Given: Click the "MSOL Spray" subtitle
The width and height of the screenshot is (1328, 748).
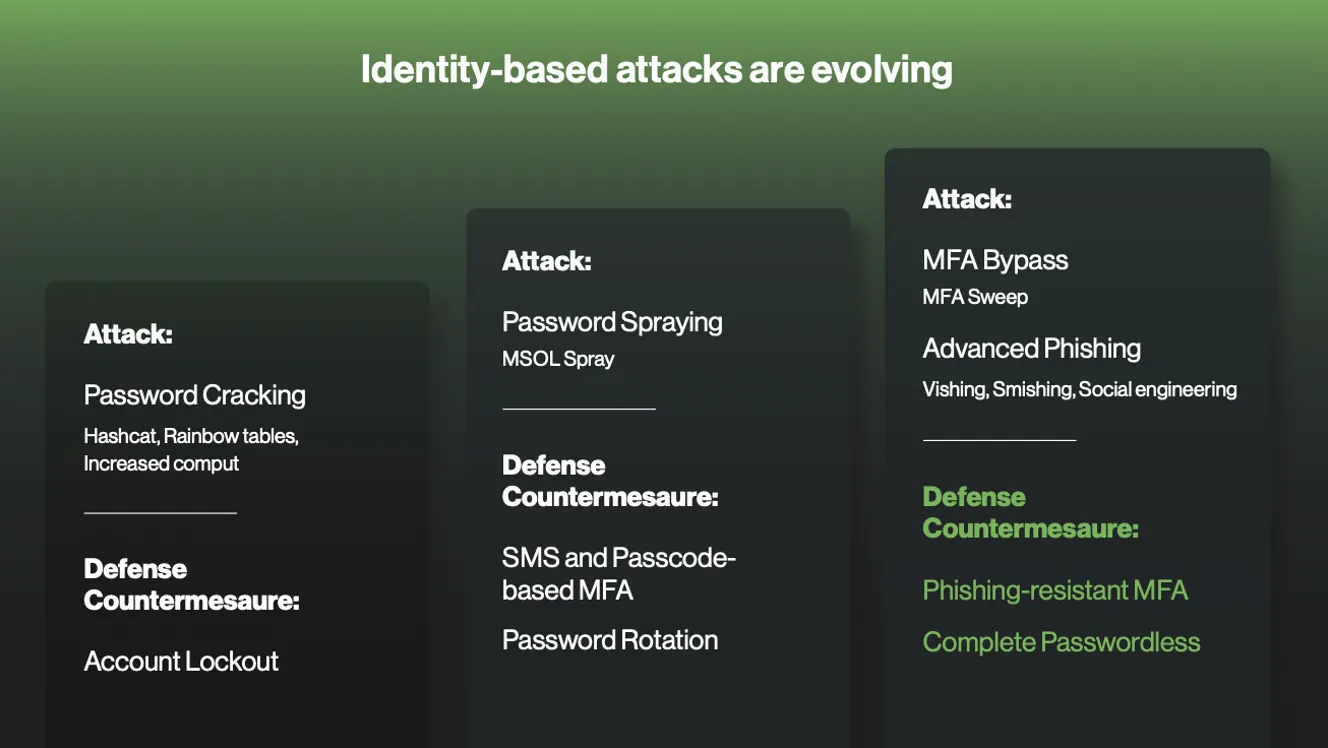Looking at the screenshot, I should click(x=558, y=359).
